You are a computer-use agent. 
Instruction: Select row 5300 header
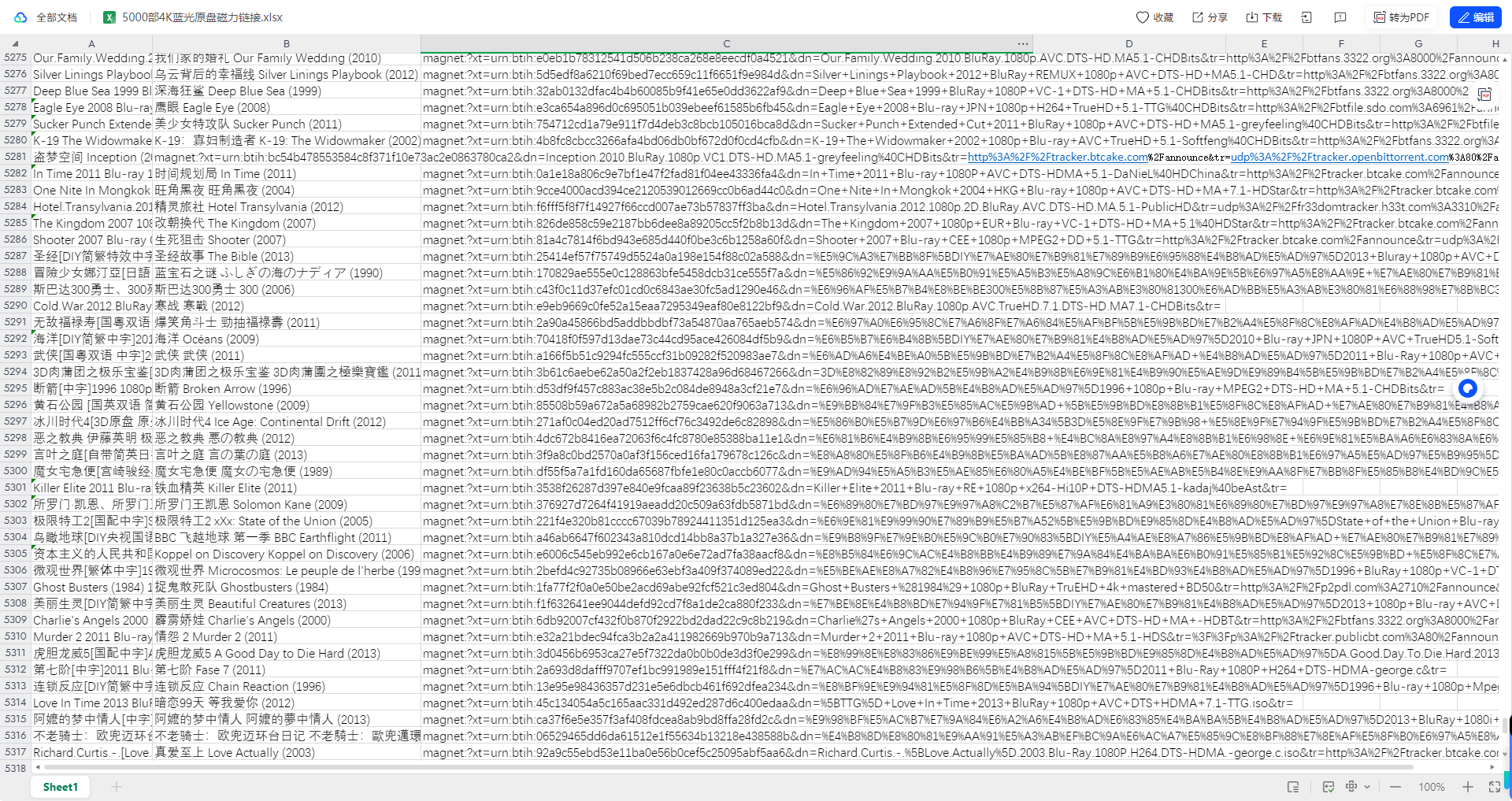coord(15,471)
